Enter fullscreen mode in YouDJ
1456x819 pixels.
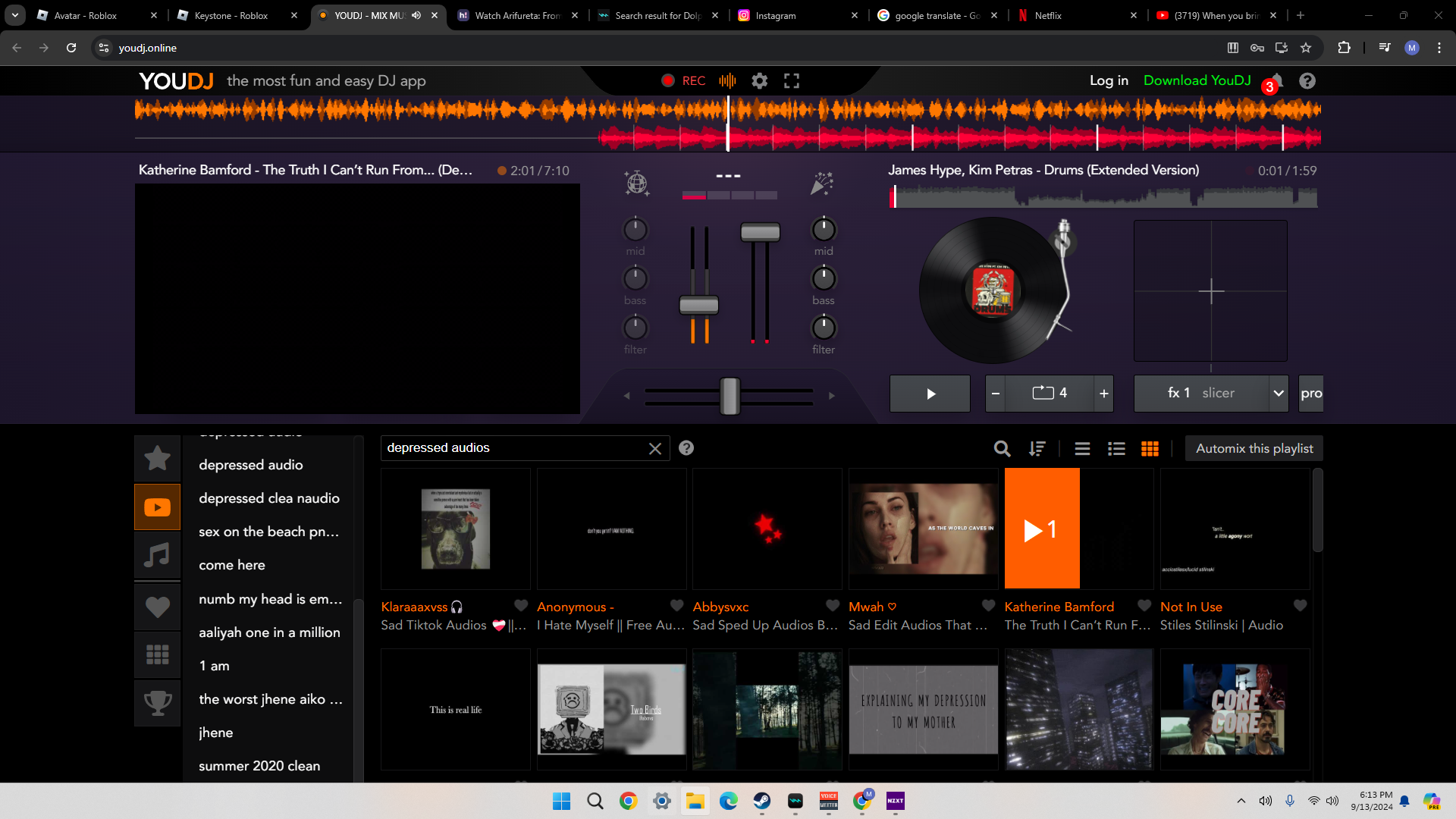[792, 80]
